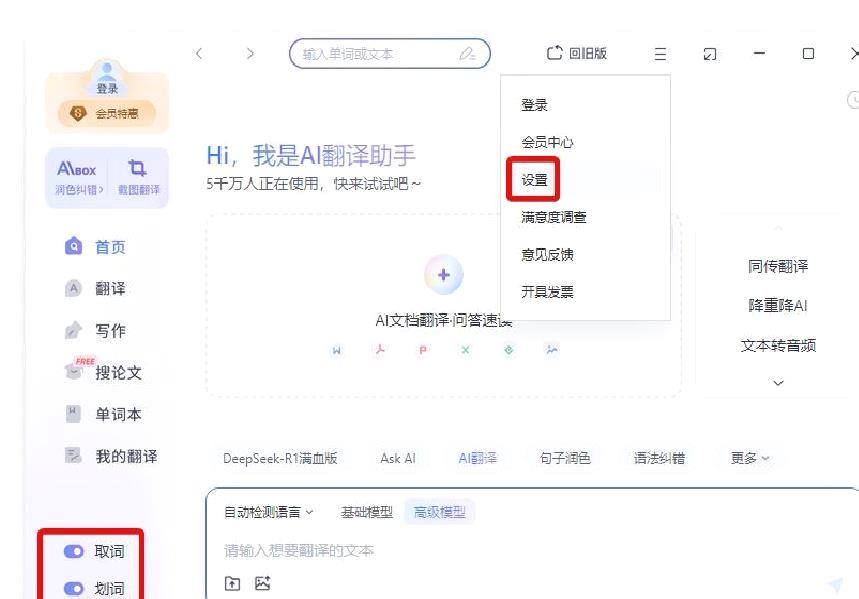This screenshot has height=599, width=859.
Task: Click the login avatar icon
Action: point(107,71)
